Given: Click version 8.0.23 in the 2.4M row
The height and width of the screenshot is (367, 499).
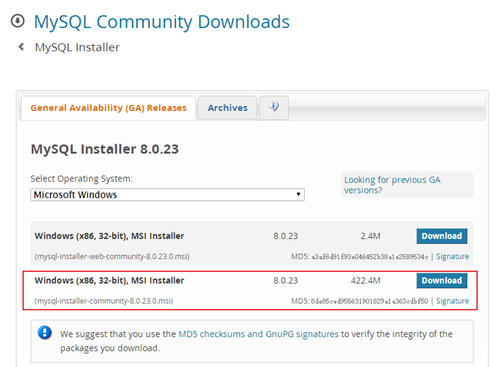Looking at the screenshot, I should click(x=286, y=236).
